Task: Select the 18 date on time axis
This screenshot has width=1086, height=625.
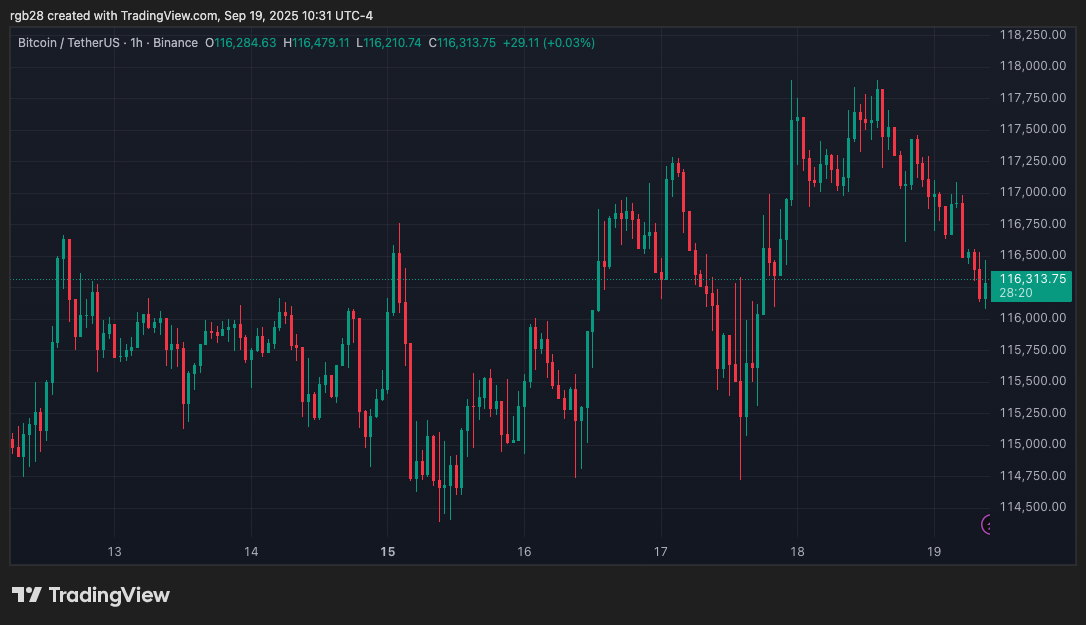Action: (x=797, y=551)
